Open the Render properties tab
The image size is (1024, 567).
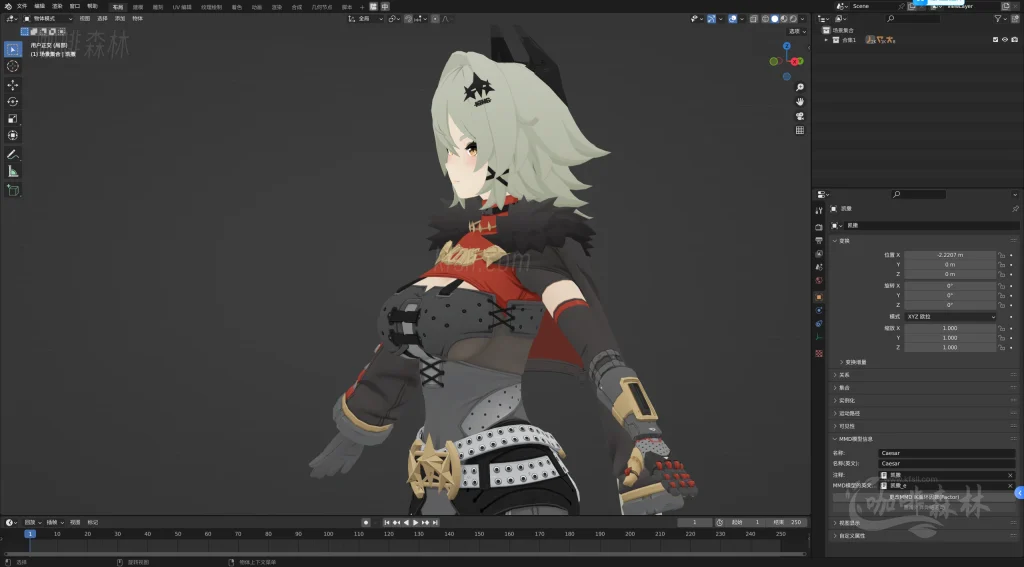pos(819,227)
